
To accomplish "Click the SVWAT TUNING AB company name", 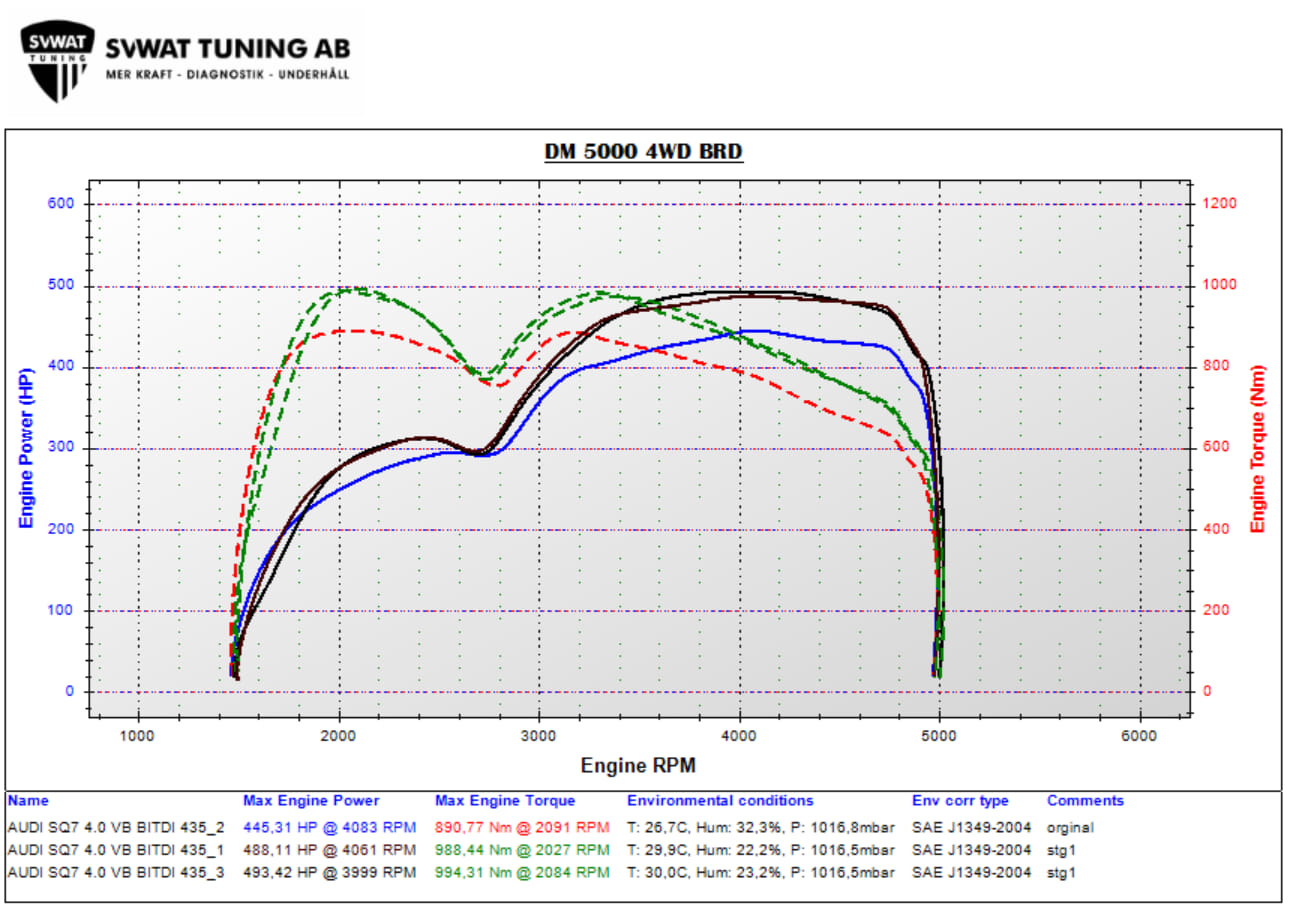I will click(x=227, y=49).
